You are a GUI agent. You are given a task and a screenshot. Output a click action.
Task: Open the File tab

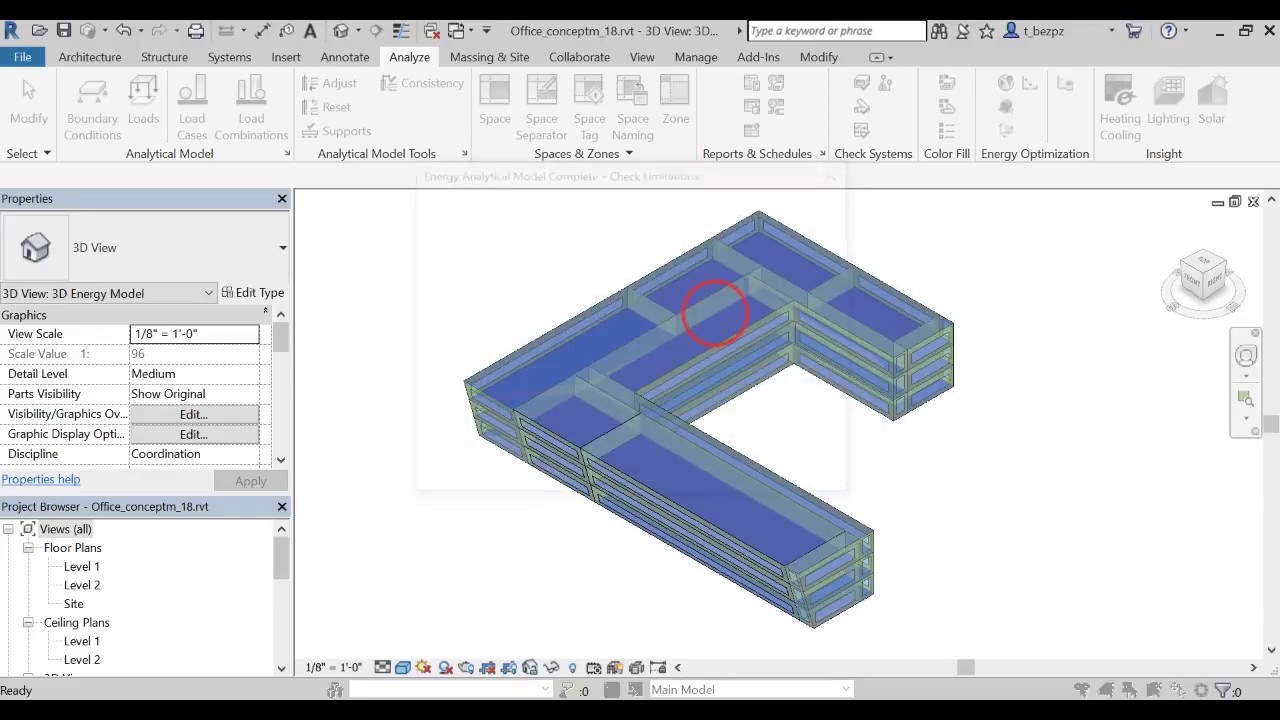coord(22,57)
